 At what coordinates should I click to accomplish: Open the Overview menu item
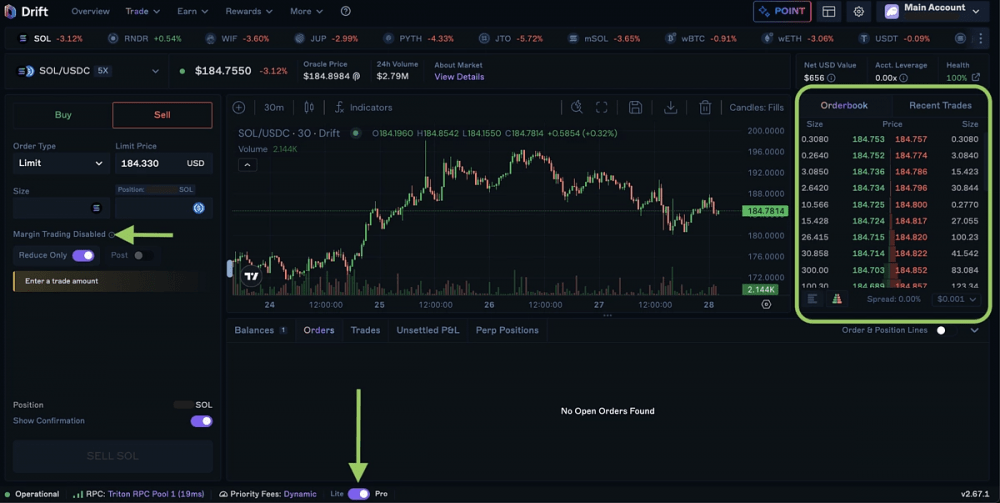[91, 11]
